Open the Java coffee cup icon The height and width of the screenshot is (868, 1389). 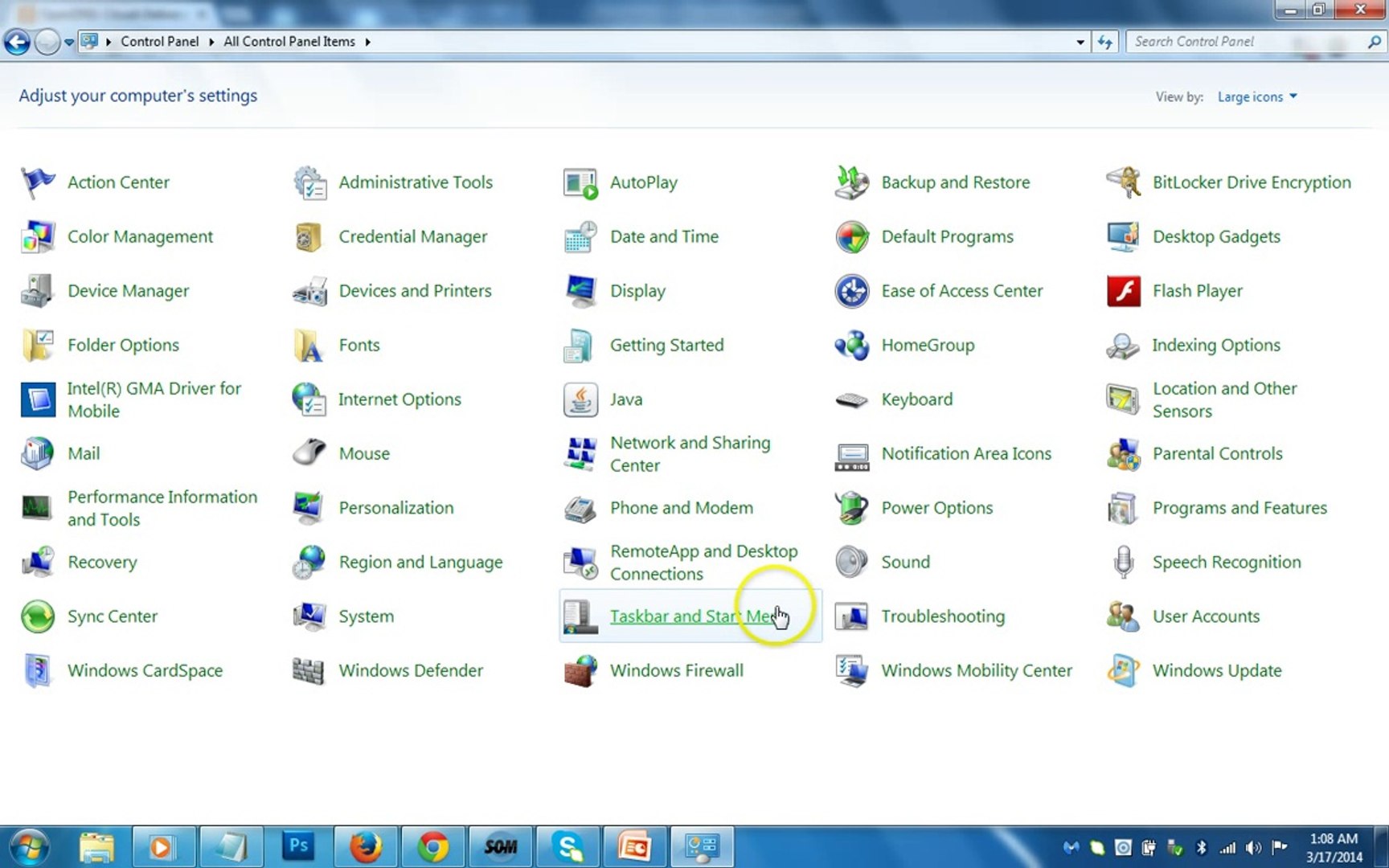[x=580, y=399]
